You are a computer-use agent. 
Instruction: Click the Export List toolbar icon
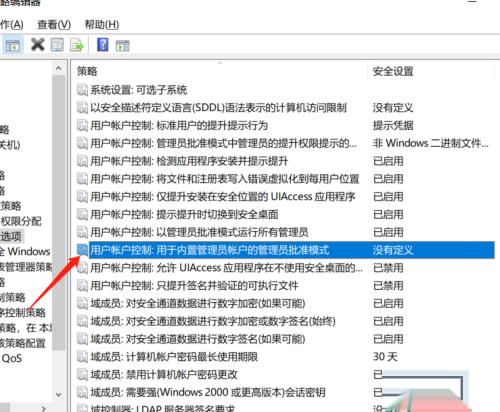77,45
